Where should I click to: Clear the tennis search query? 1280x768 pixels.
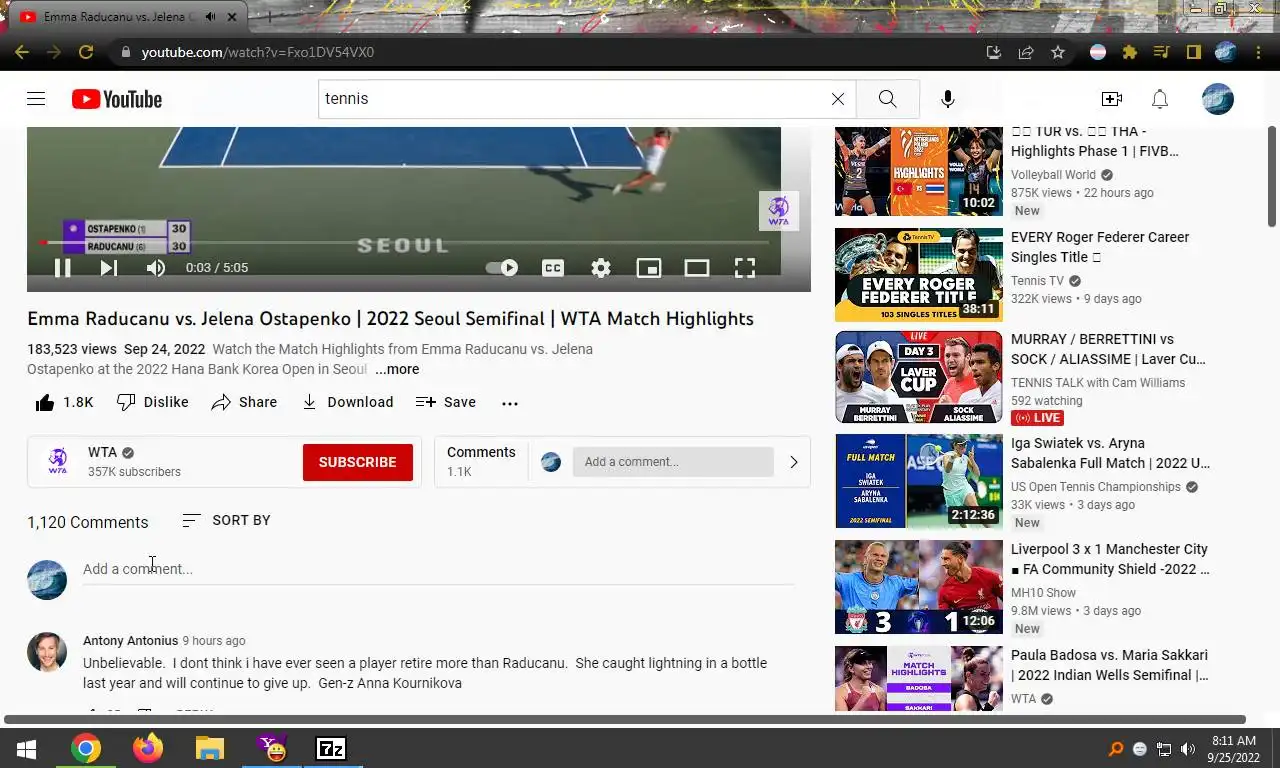tap(838, 99)
